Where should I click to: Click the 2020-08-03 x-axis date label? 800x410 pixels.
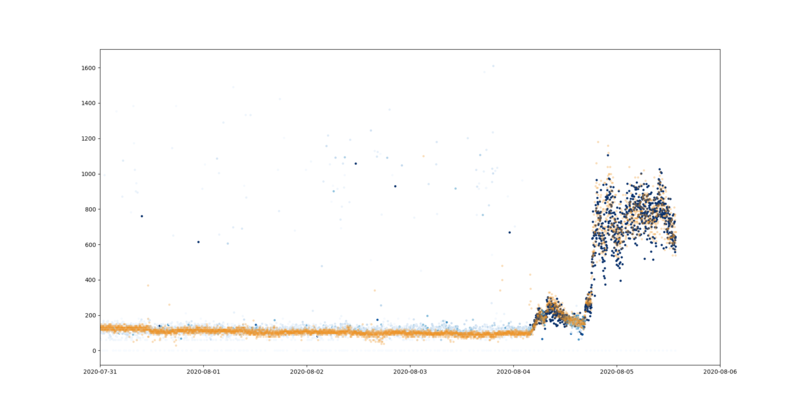click(x=410, y=372)
